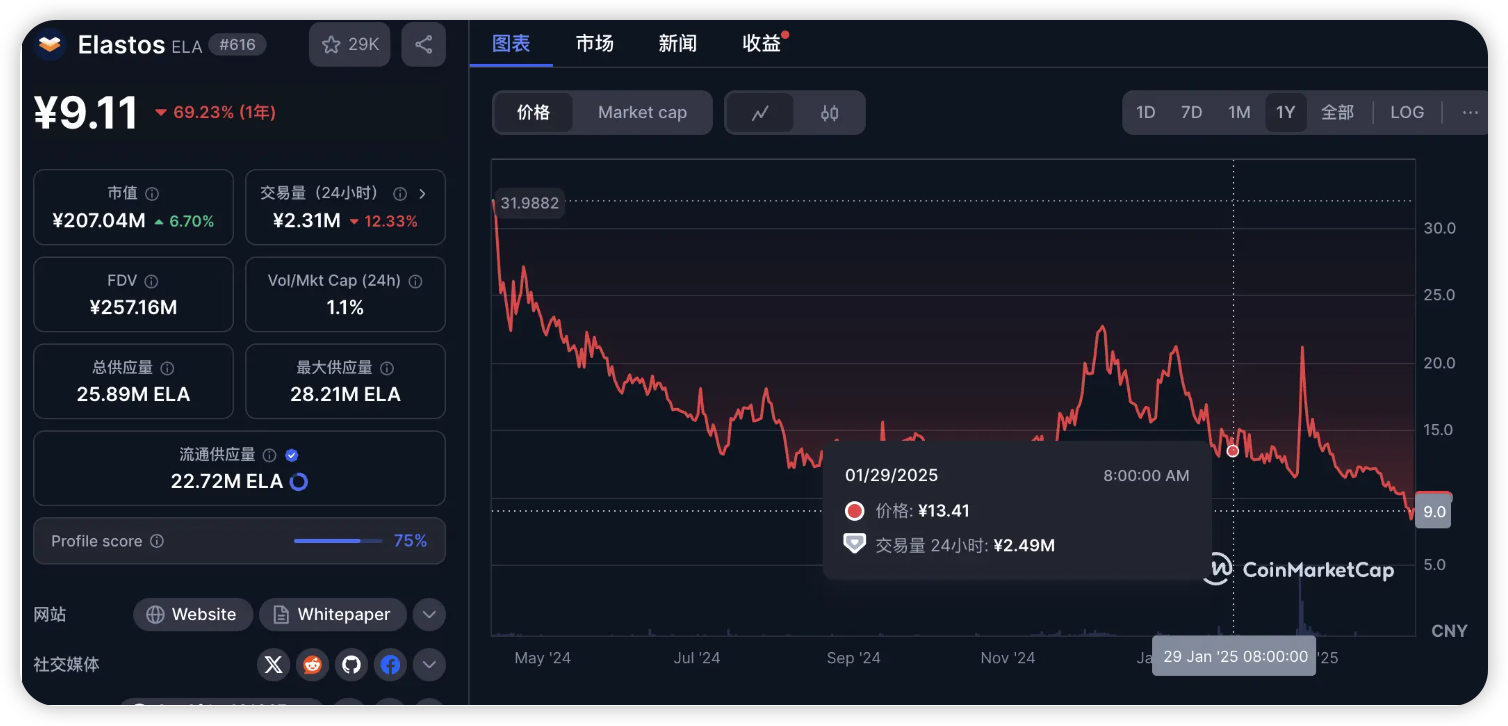Click the red data point marker on chart

[x=1232, y=451]
